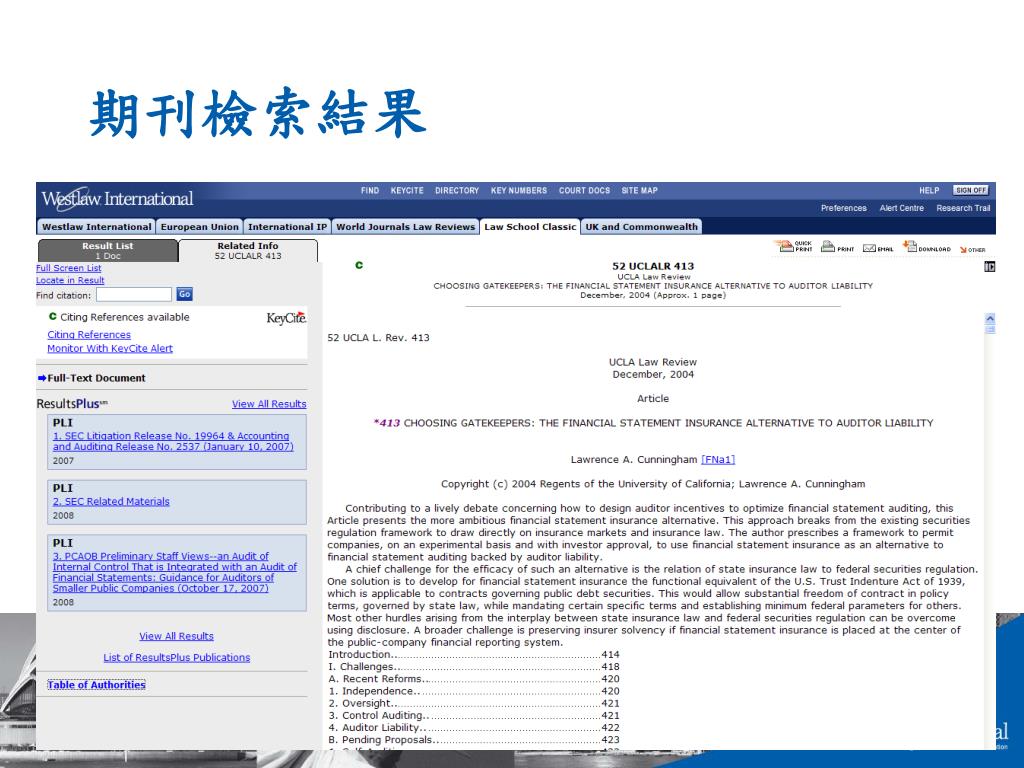Image resolution: width=1024 pixels, height=768 pixels.
Task: Click the FNa1 footnote link
Action: tap(718, 460)
